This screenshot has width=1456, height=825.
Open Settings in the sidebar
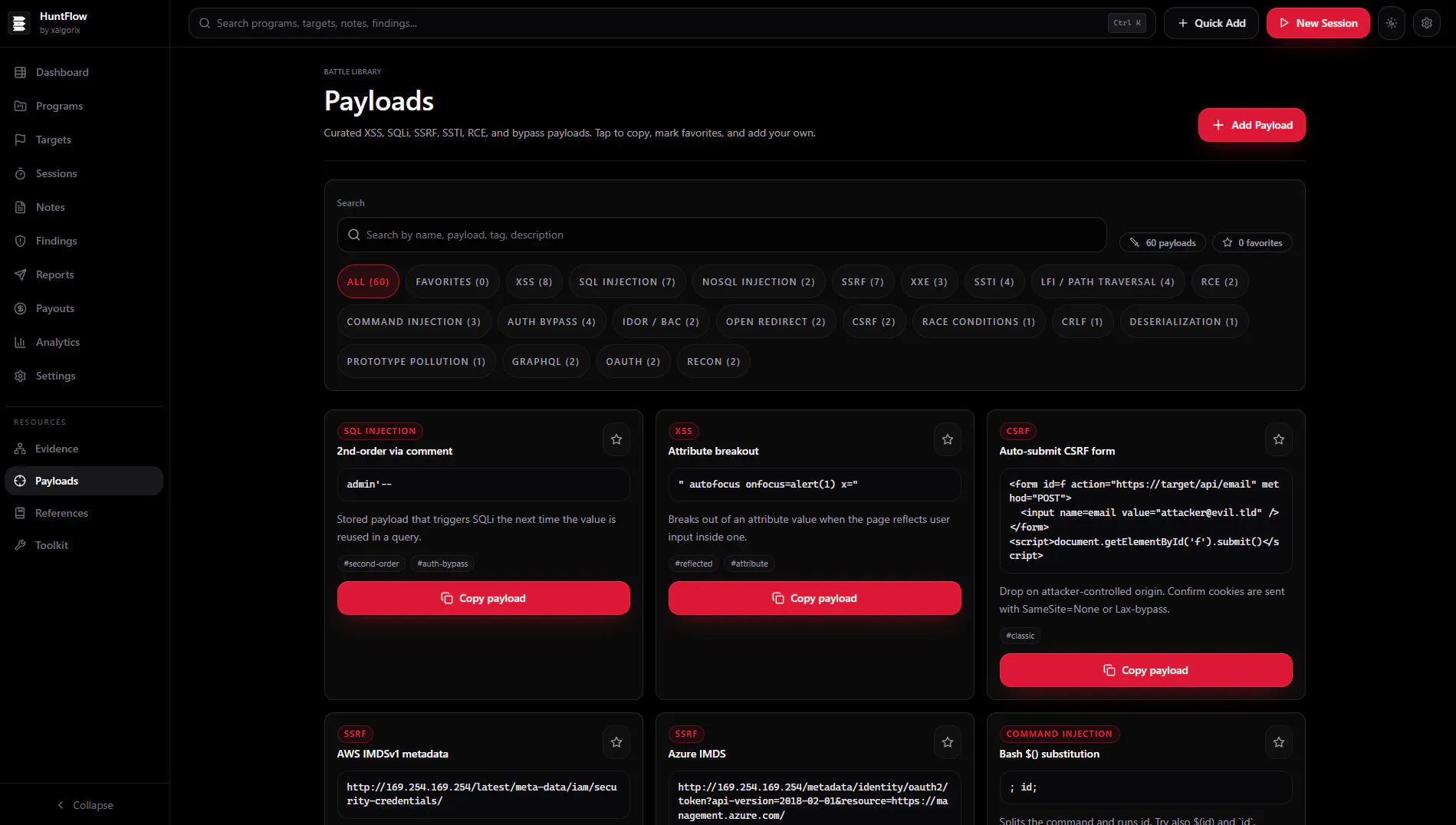click(x=84, y=376)
